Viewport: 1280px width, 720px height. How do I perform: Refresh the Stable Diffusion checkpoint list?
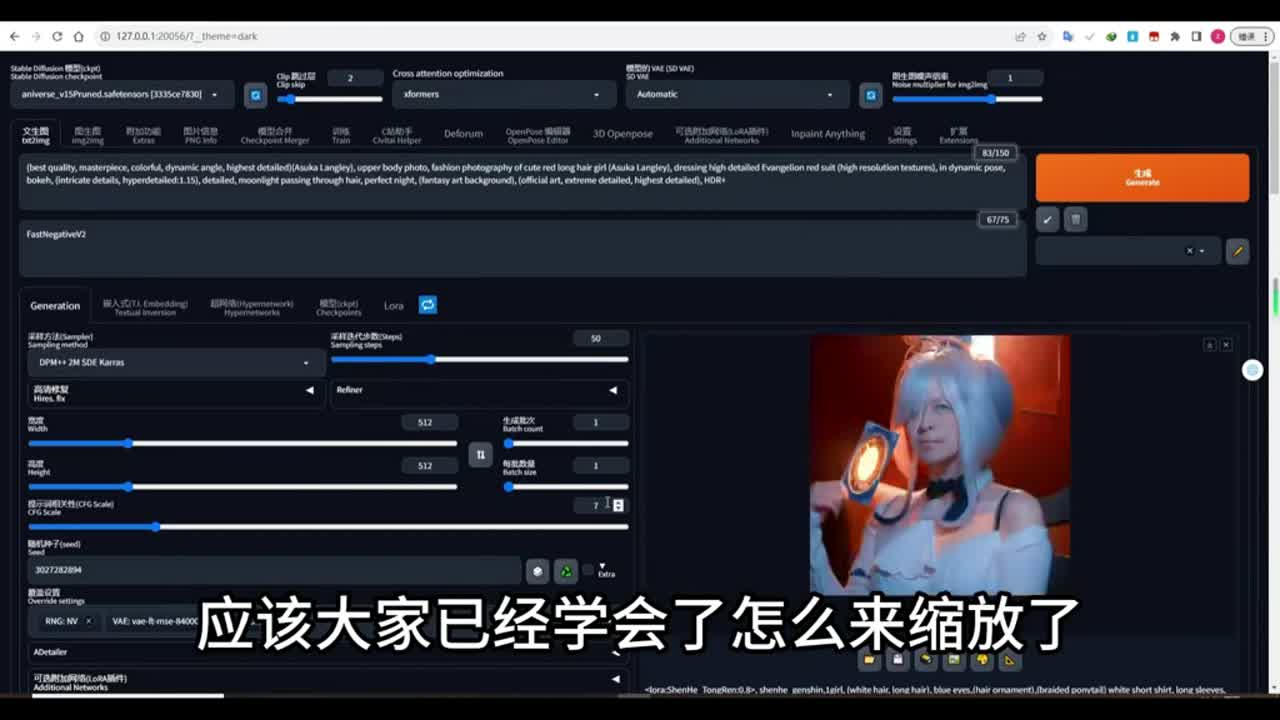256,95
